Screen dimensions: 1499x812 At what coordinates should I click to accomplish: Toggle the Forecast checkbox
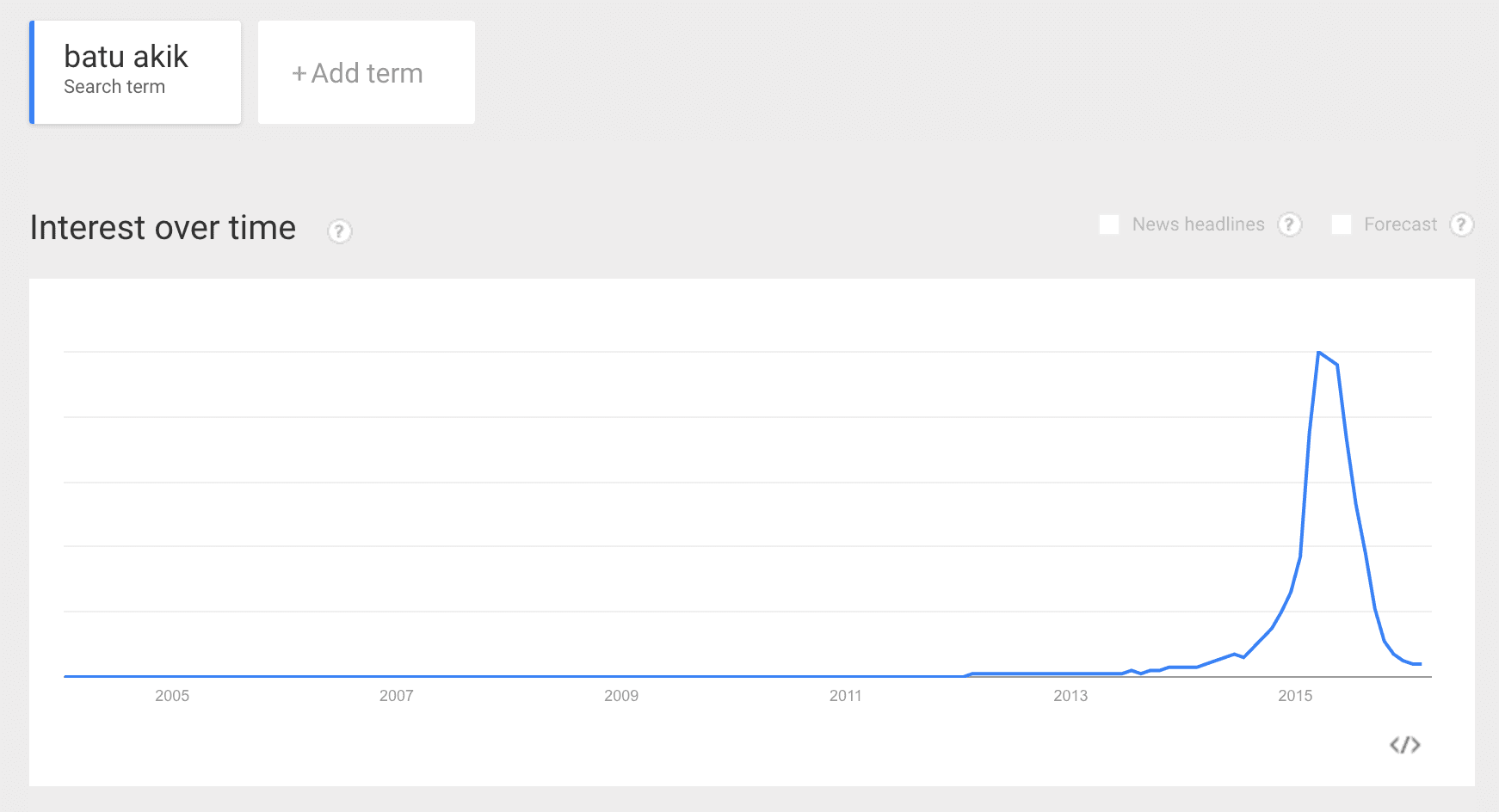pyautogui.click(x=1341, y=225)
